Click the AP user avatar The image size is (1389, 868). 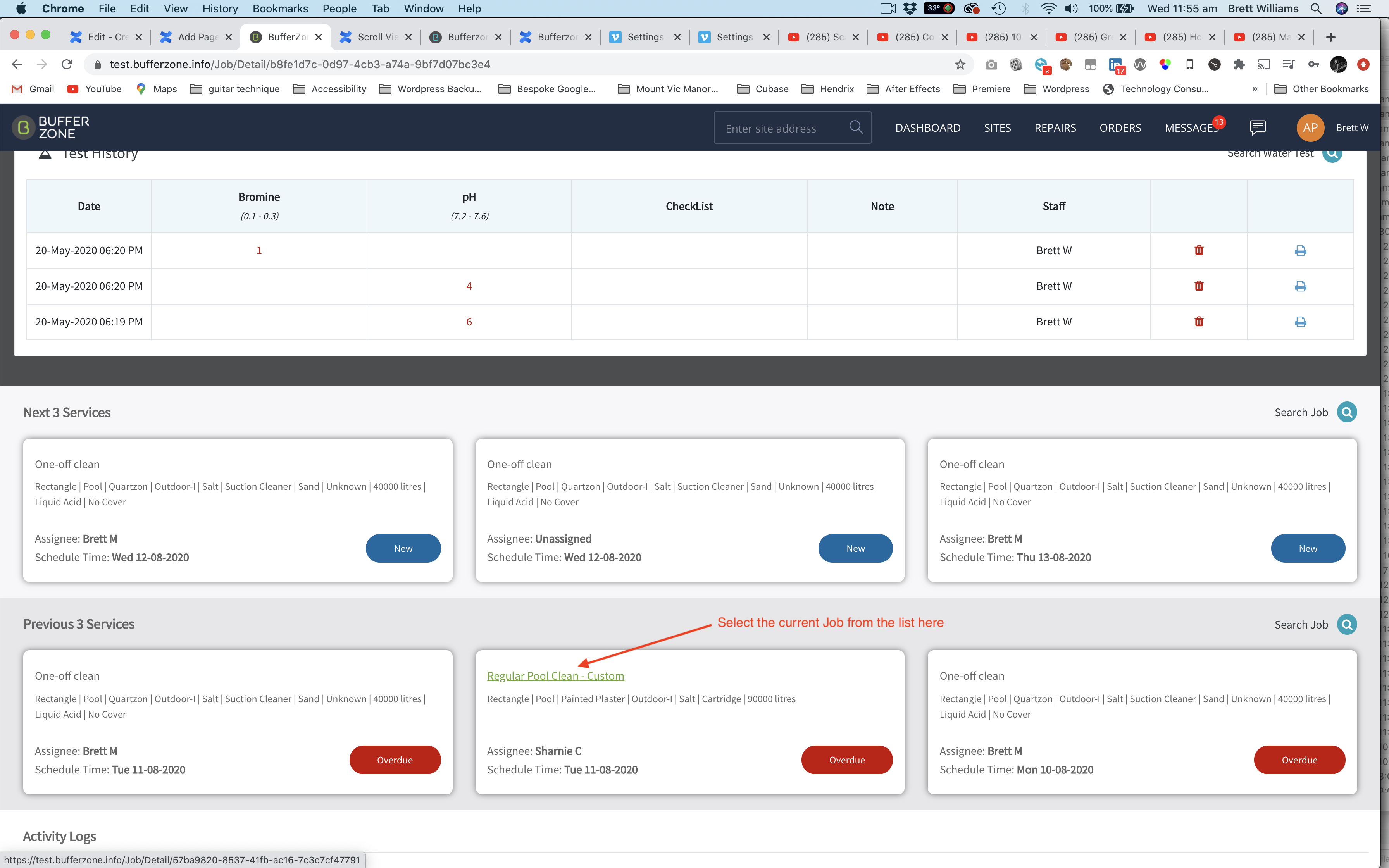click(x=1310, y=127)
